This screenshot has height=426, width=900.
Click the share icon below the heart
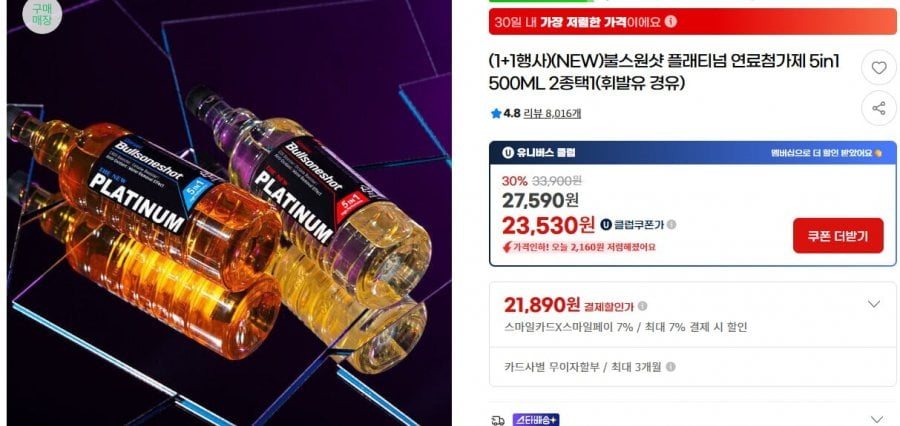879,108
